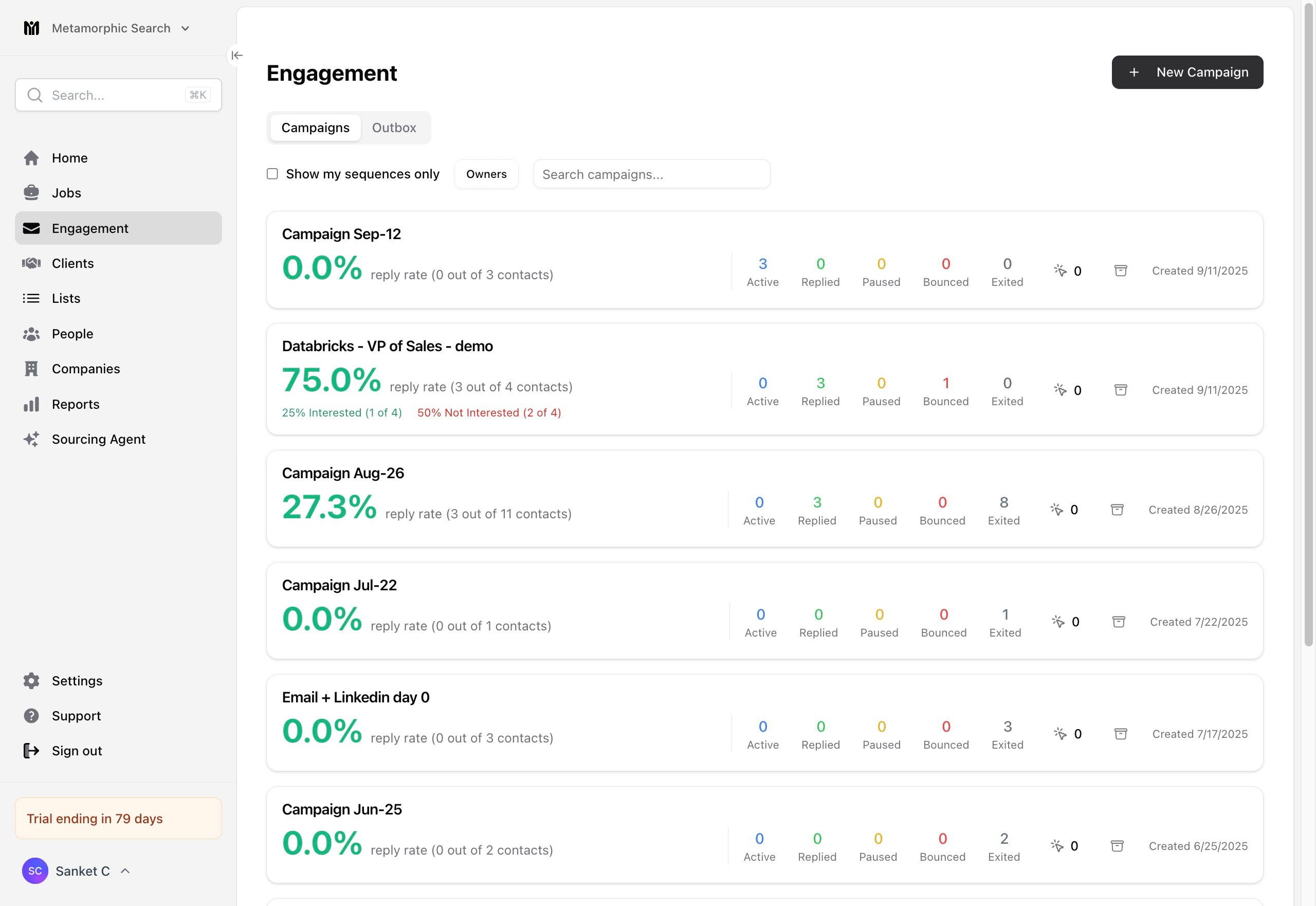1316x906 pixels.
Task: Archive the Campaign Sep-12 campaign
Action: click(1120, 271)
